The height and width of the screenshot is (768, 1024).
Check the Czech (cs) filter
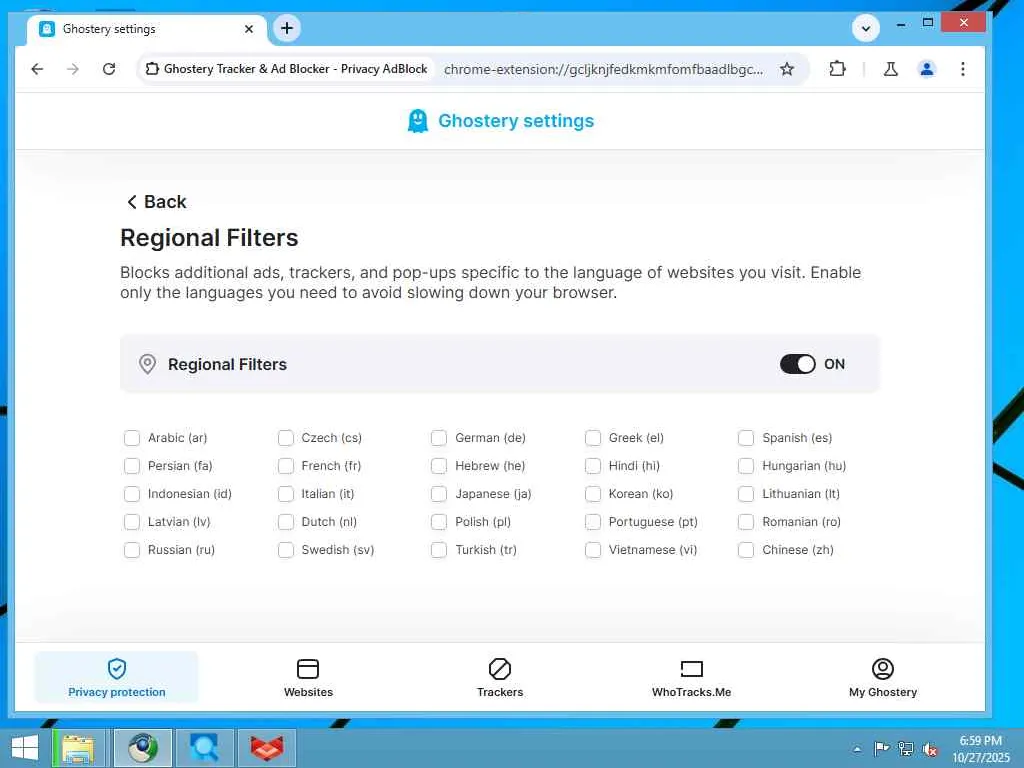click(285, 438)
